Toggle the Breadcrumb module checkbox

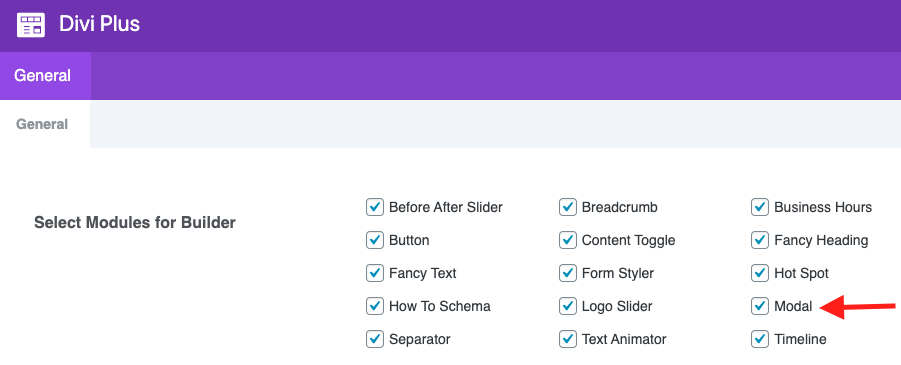(x=568, y=207)
